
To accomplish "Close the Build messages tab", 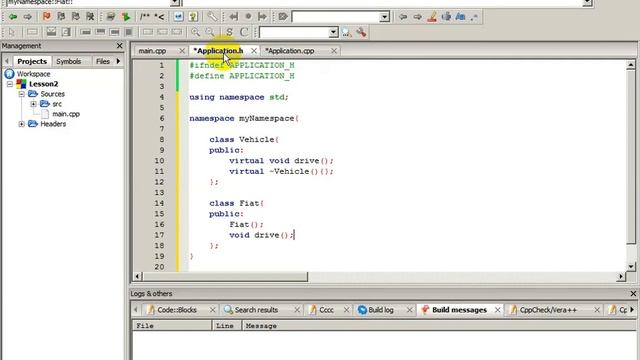I will (498, 310).
